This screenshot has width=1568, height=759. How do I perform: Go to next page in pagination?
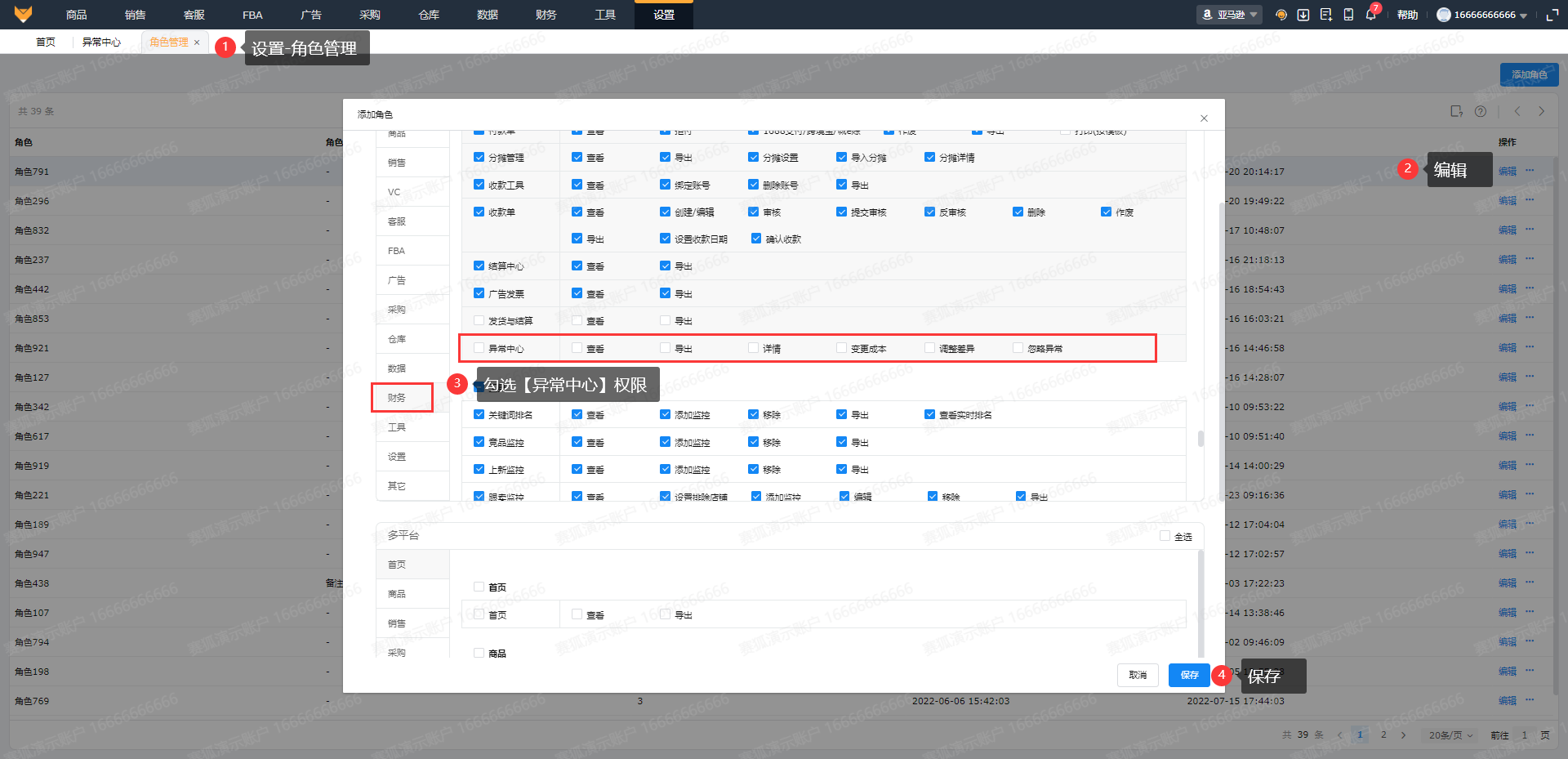(x=1404, y=735)
